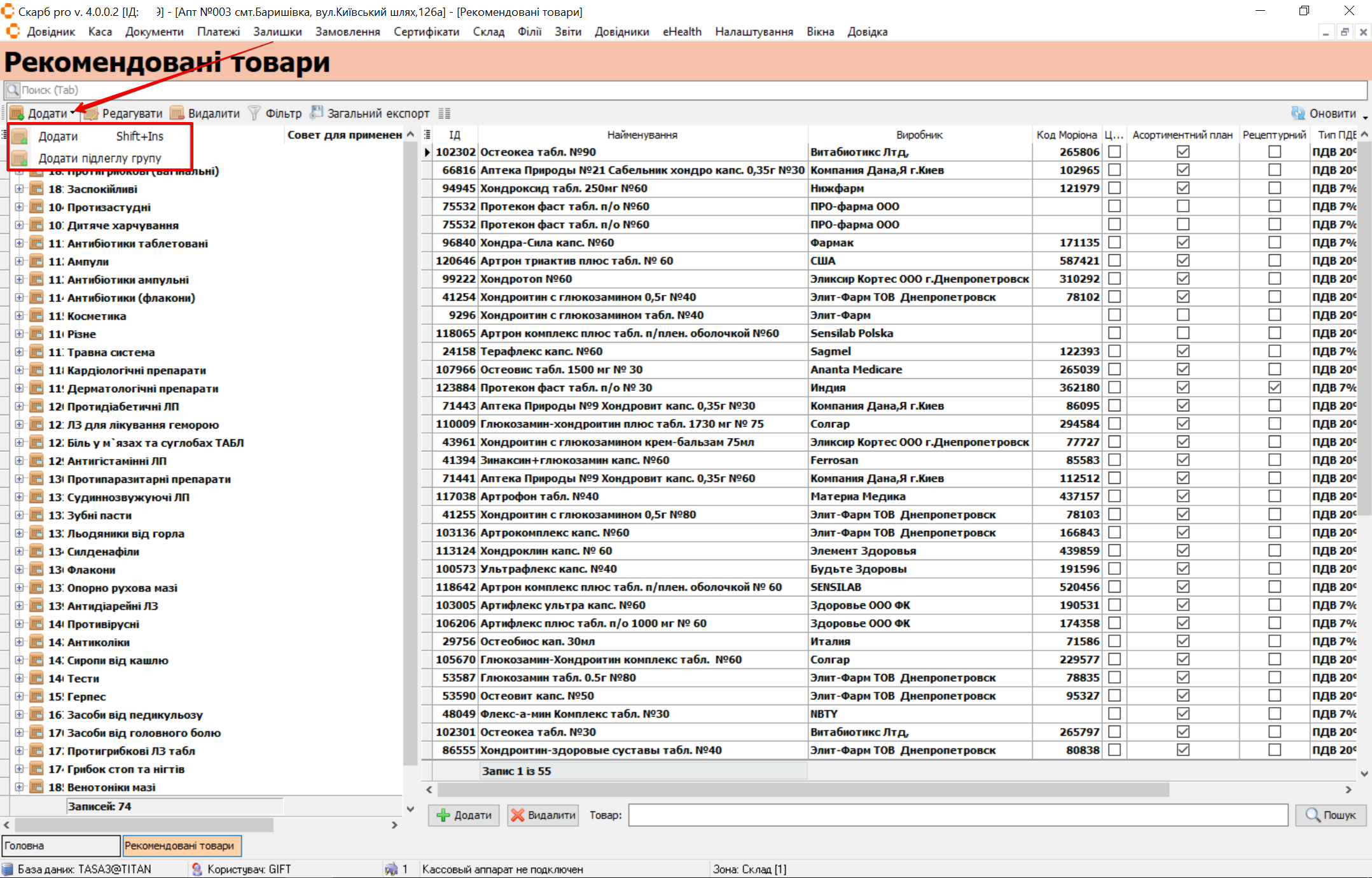Click the Видалити icon in top toolbar
The image size is (1372, 878).
tap(177, 113)
